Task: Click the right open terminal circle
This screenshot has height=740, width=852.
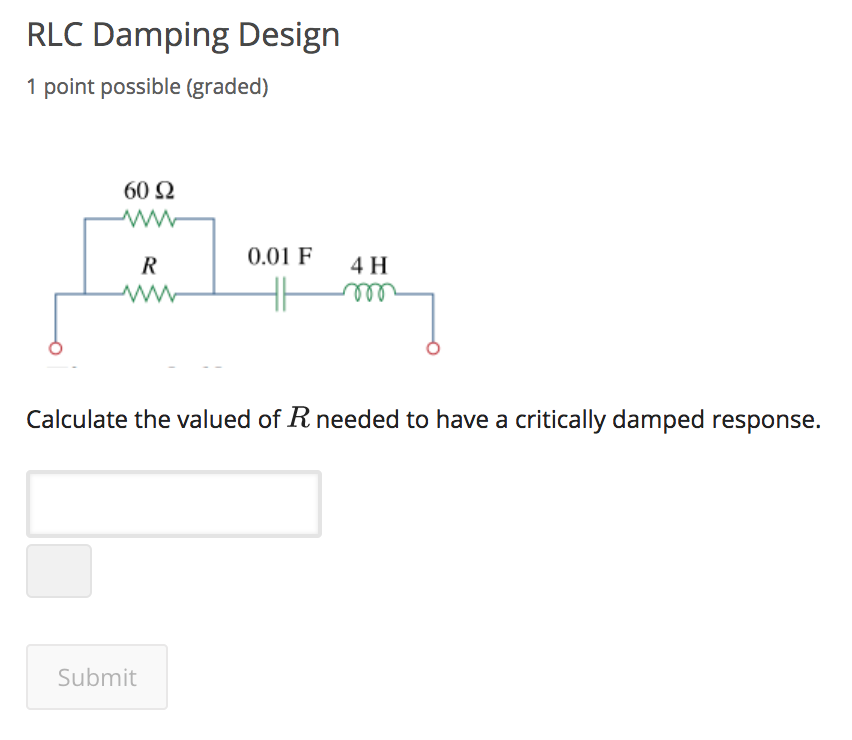Action: (433, 346)
